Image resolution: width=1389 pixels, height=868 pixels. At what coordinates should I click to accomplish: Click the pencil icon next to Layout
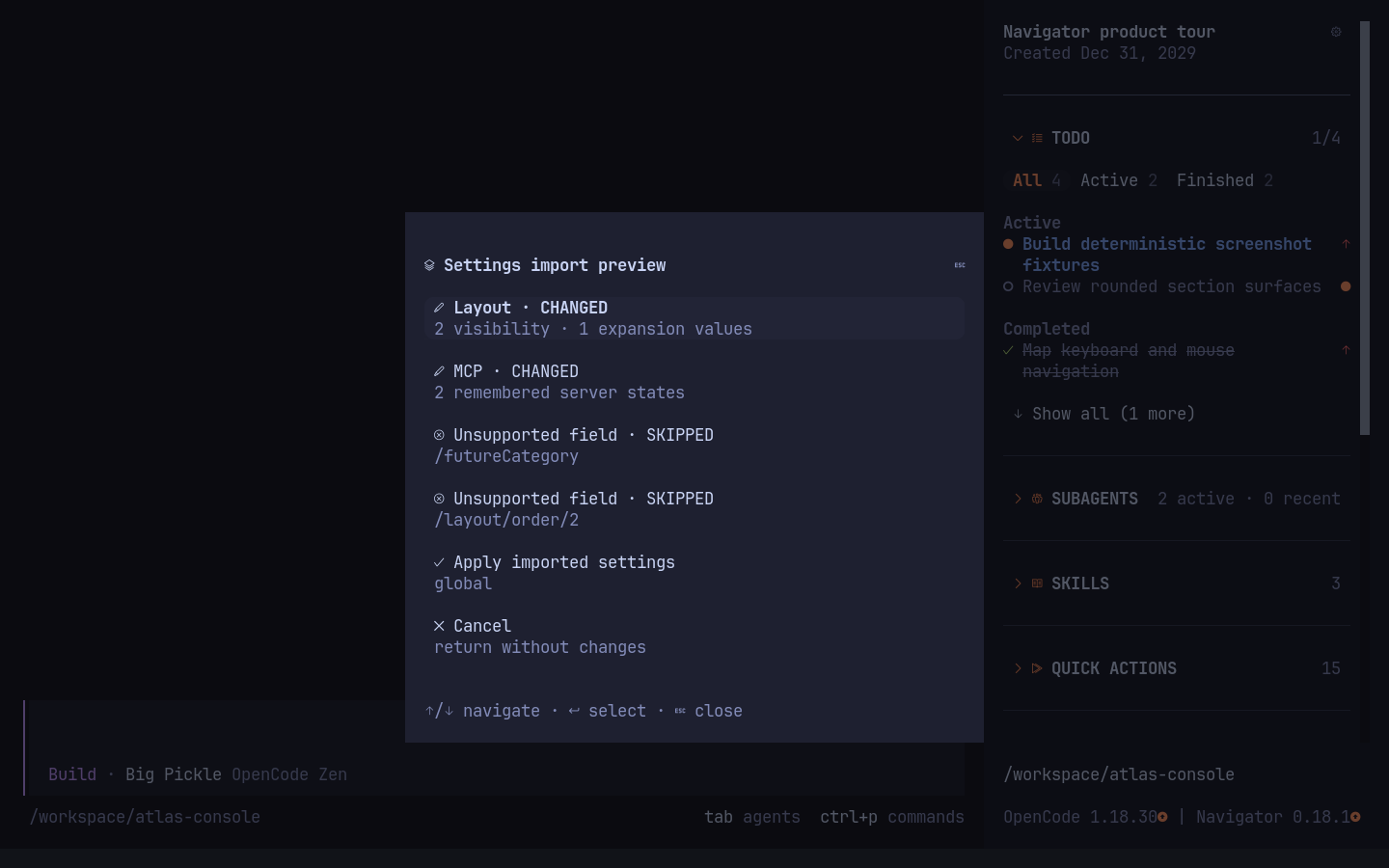click(439, 308)
